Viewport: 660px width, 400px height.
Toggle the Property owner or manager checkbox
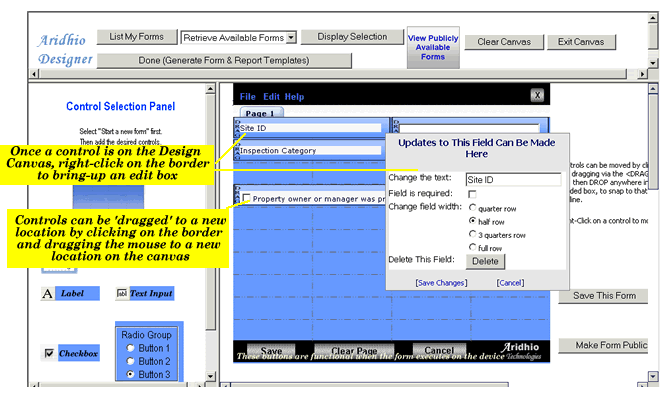click(247, 198)
